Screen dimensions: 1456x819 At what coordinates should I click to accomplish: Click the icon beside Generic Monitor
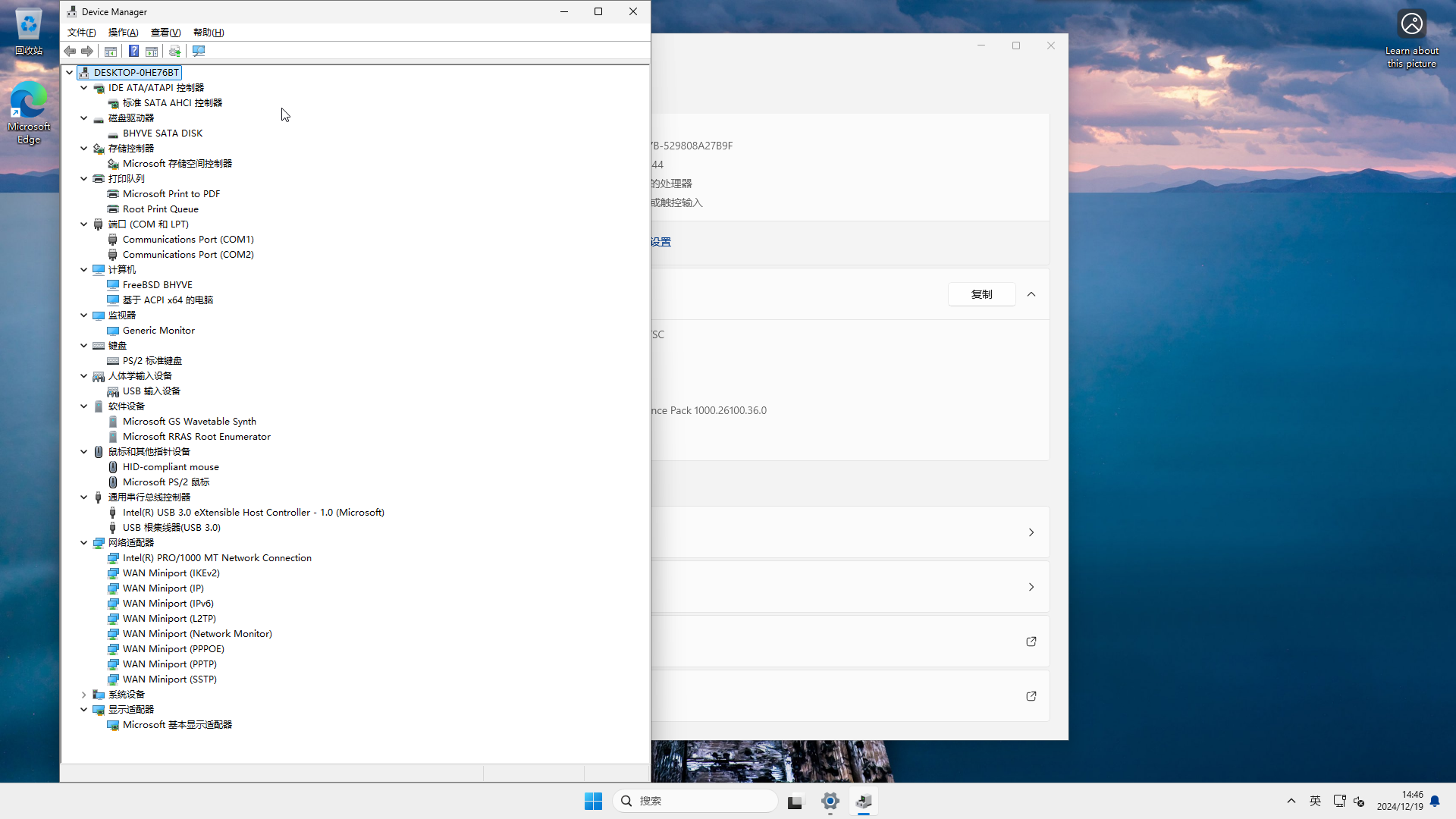pos(113,331)
